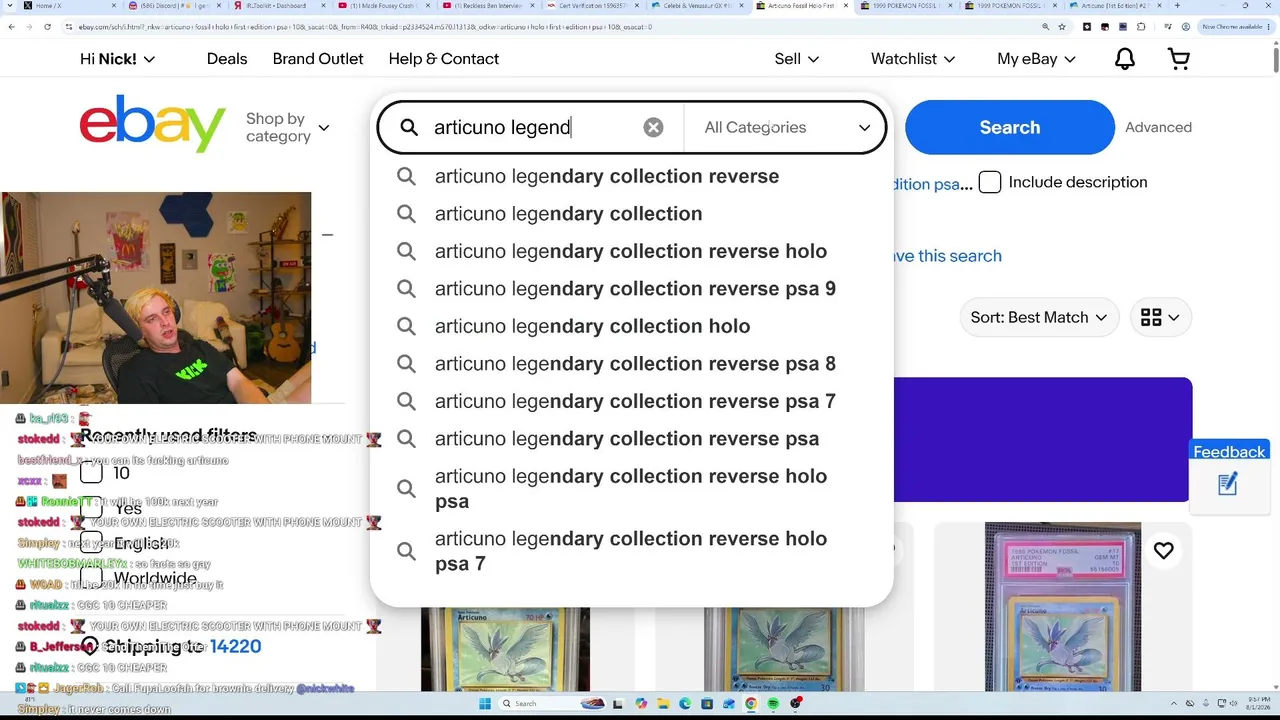Go back in Chrome
Image resolution: width=1280 pixels, height=720 pixels.
tap(11, 26)
